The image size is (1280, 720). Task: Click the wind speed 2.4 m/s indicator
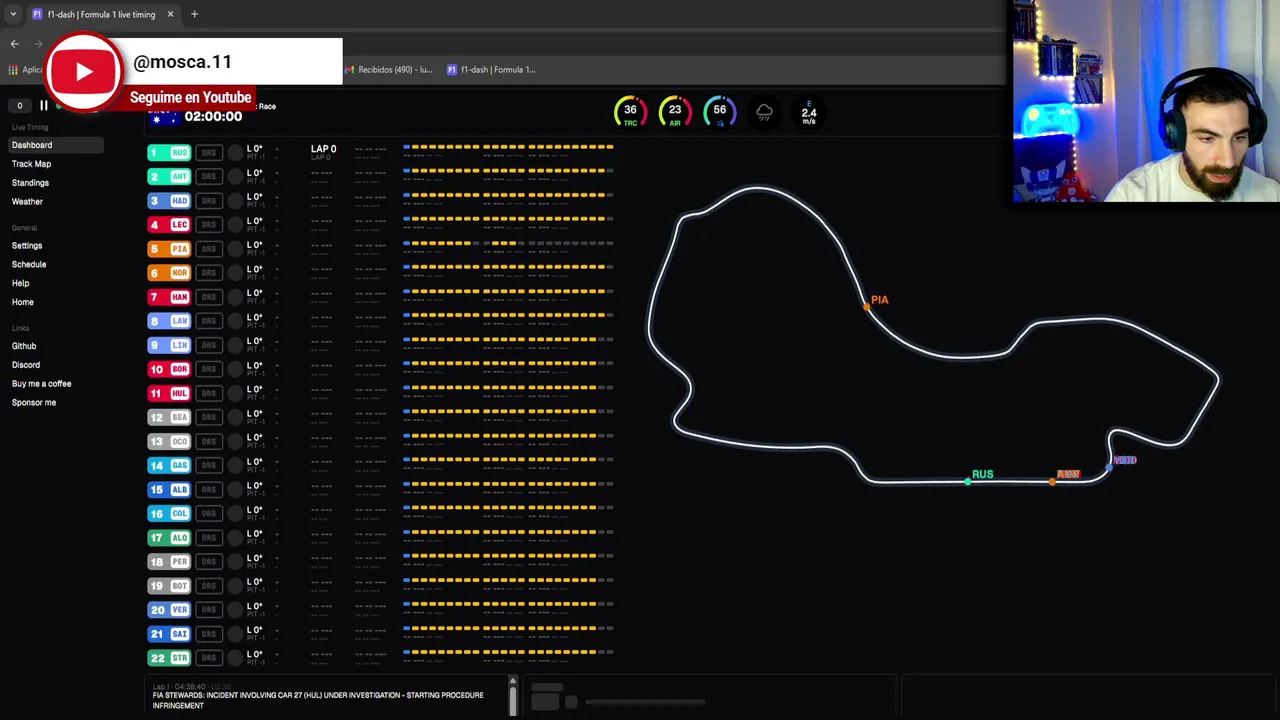(x=809, y=112)
